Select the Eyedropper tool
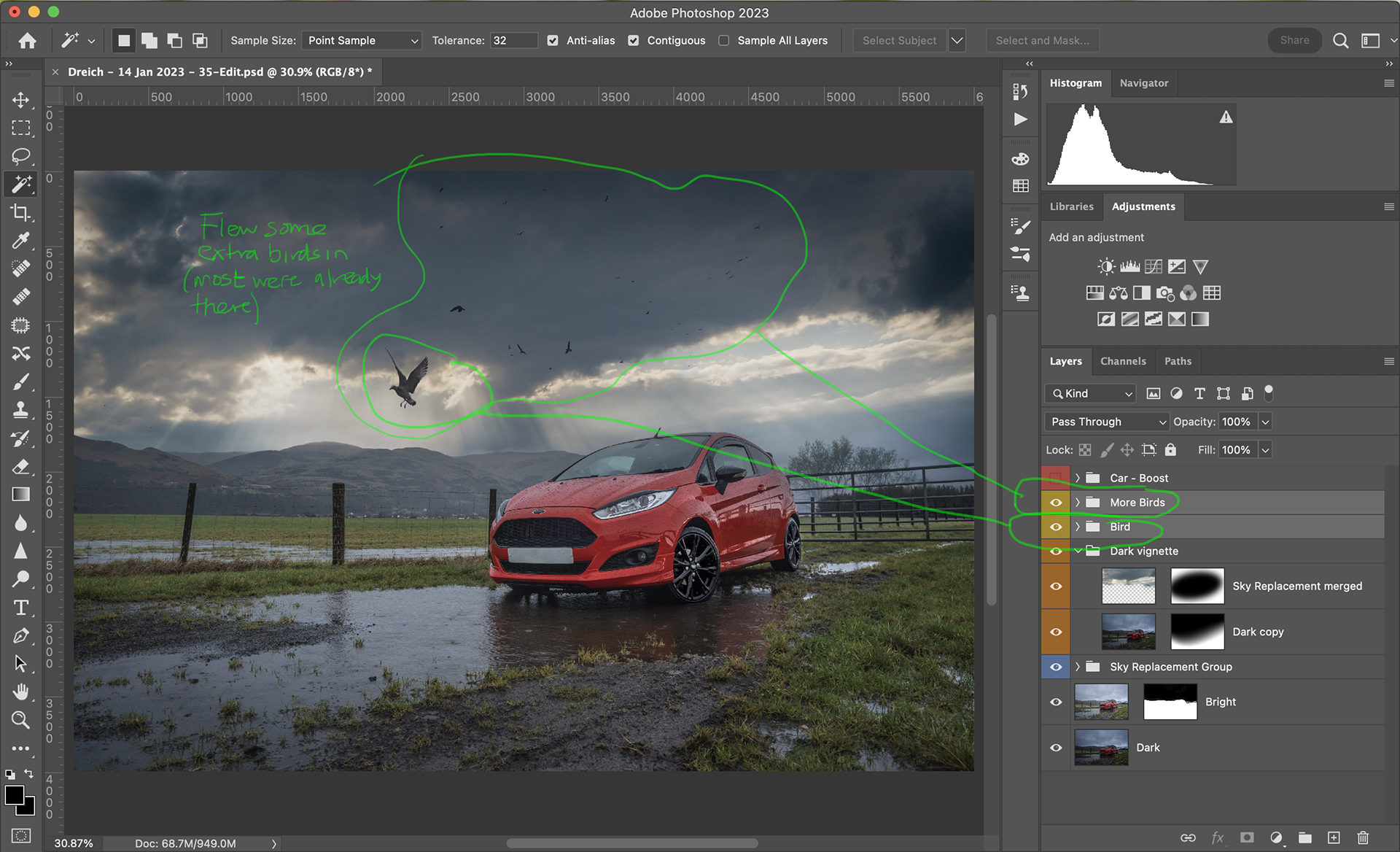The height and width of the screenshot is (852, 1400). click(x=21, y=241)
